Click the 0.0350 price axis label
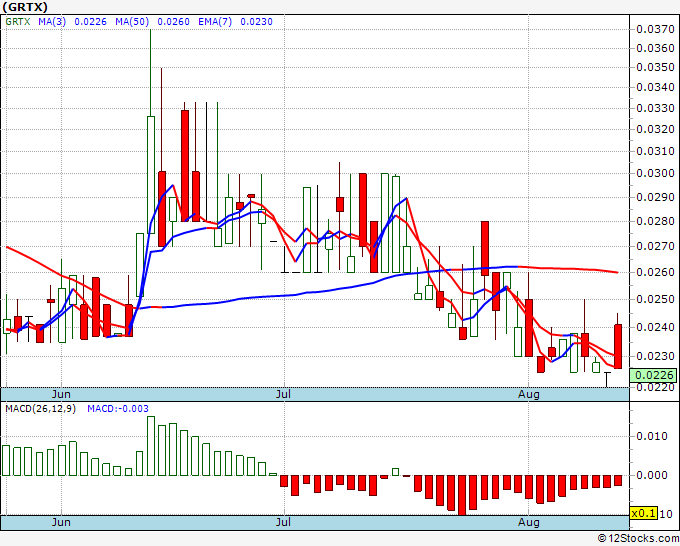Viewport: 680px width, 546px height. tap(655, 67)
